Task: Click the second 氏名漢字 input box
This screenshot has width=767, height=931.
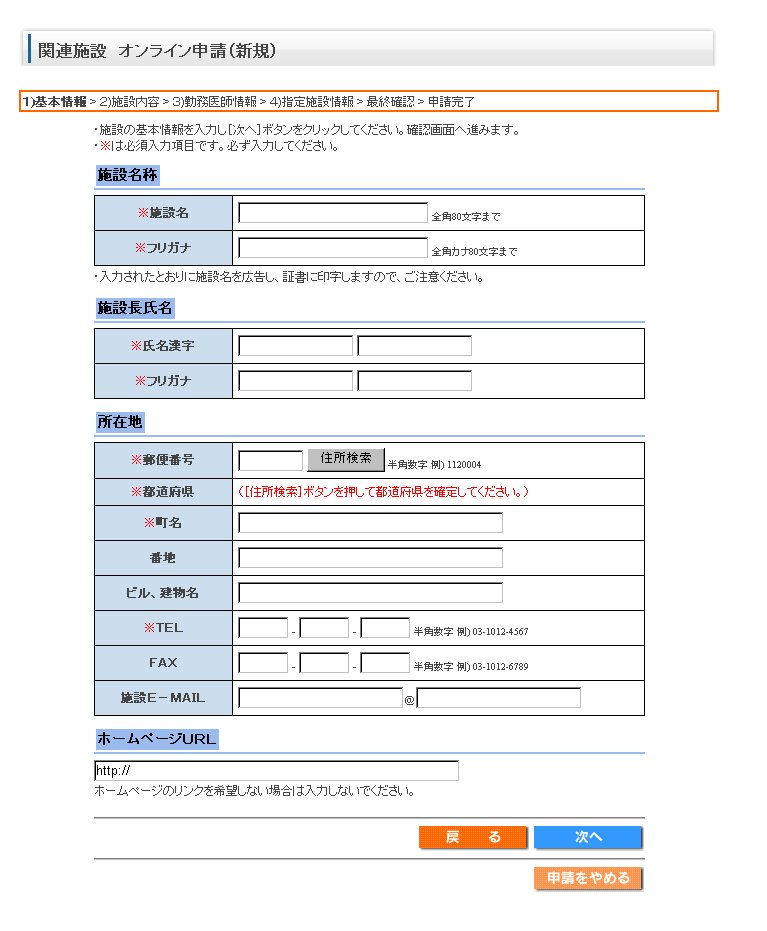Action: click(x=414, y=346)
